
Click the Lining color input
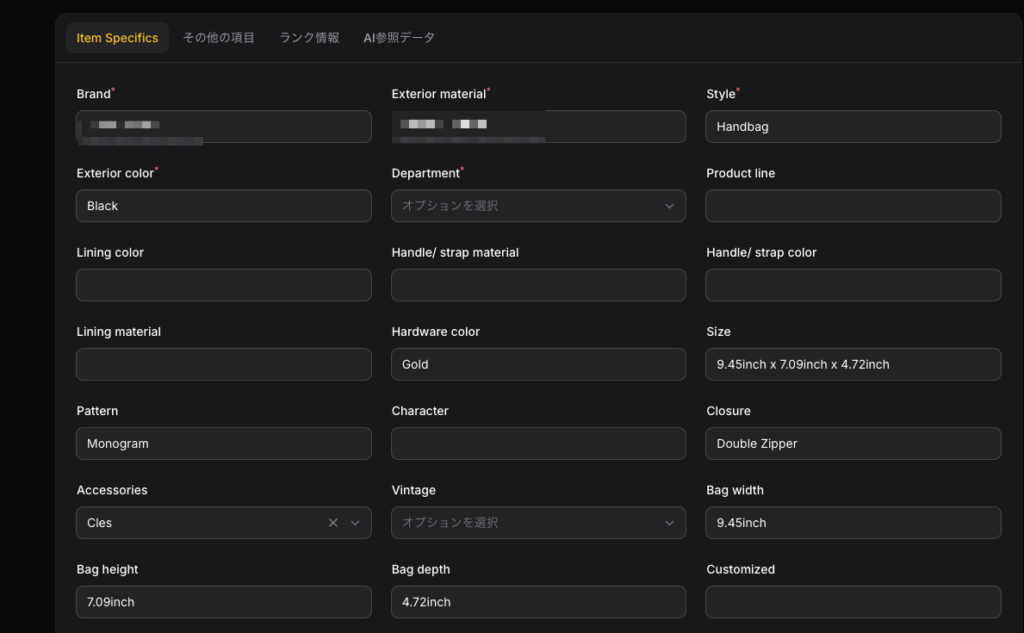tap(223, 285)
